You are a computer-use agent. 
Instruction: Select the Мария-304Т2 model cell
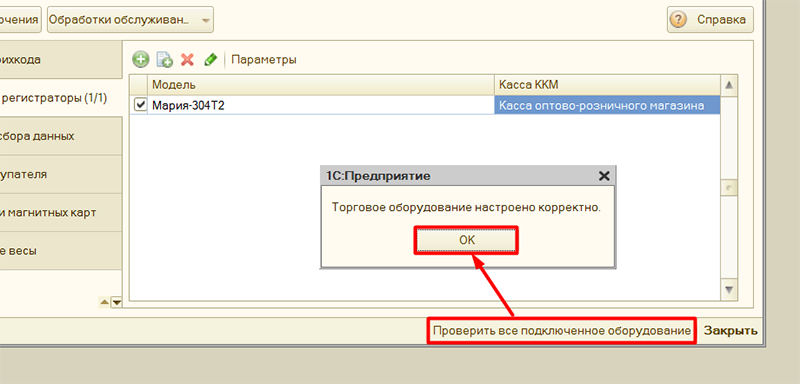(321, 106)
